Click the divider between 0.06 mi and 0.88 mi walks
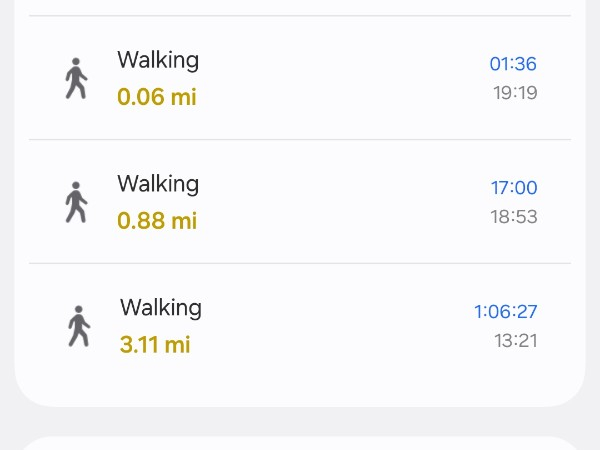The width and height of the screenshot is (600, 450). [x=300, y=140]
